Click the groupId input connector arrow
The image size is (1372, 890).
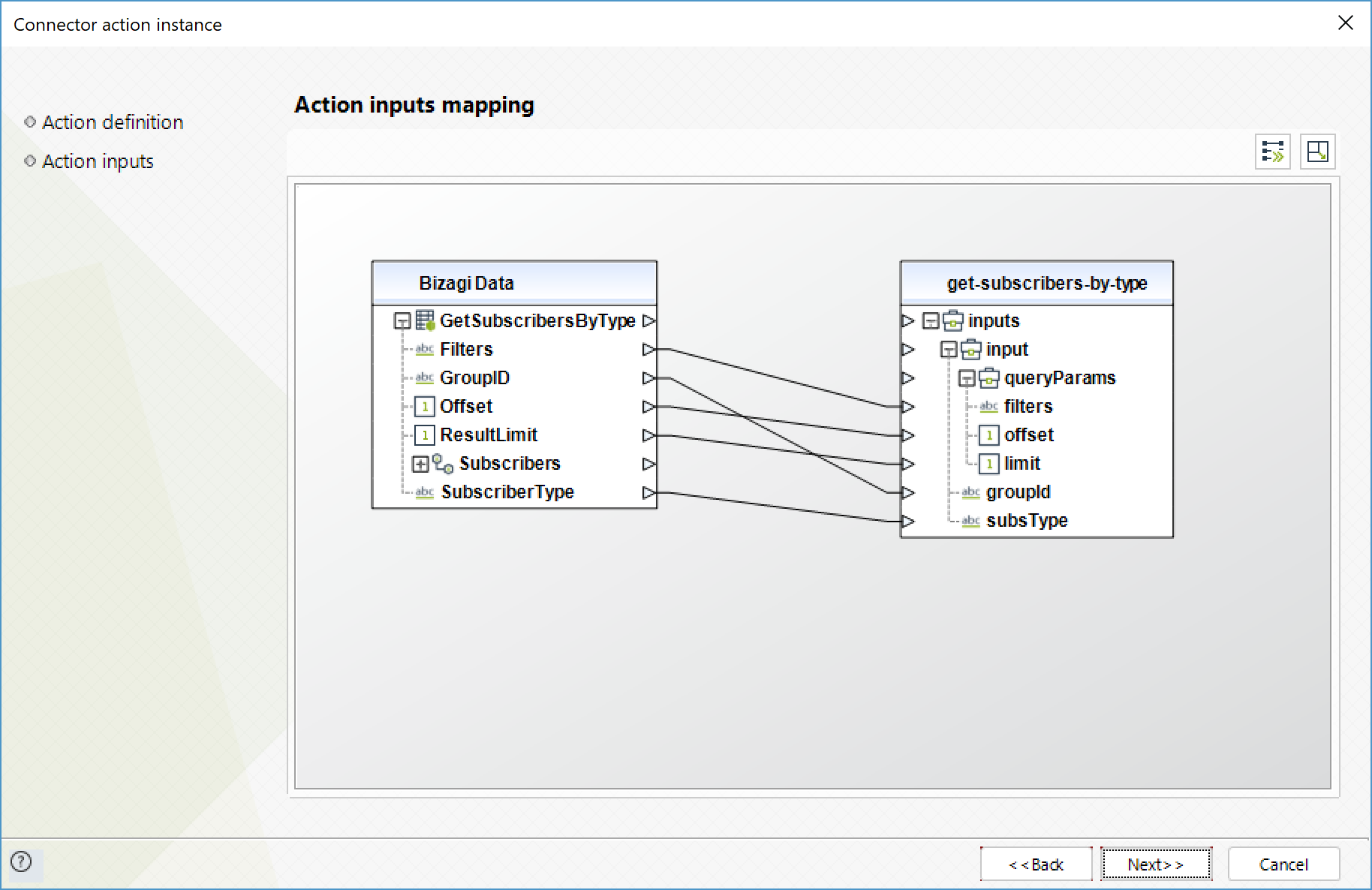pyautogui.click(x=908, y=492)
